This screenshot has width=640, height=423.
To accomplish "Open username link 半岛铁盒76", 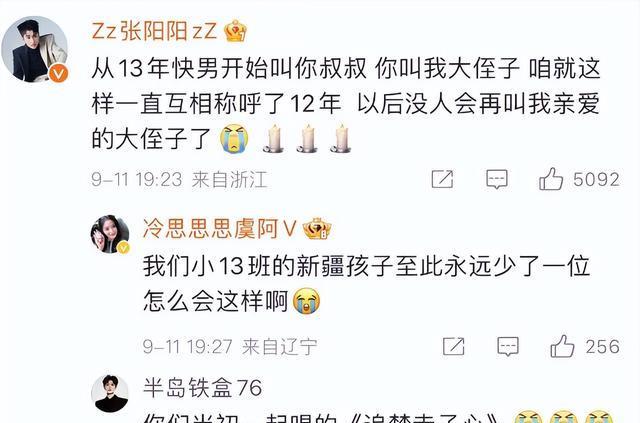I will [202, 387].
